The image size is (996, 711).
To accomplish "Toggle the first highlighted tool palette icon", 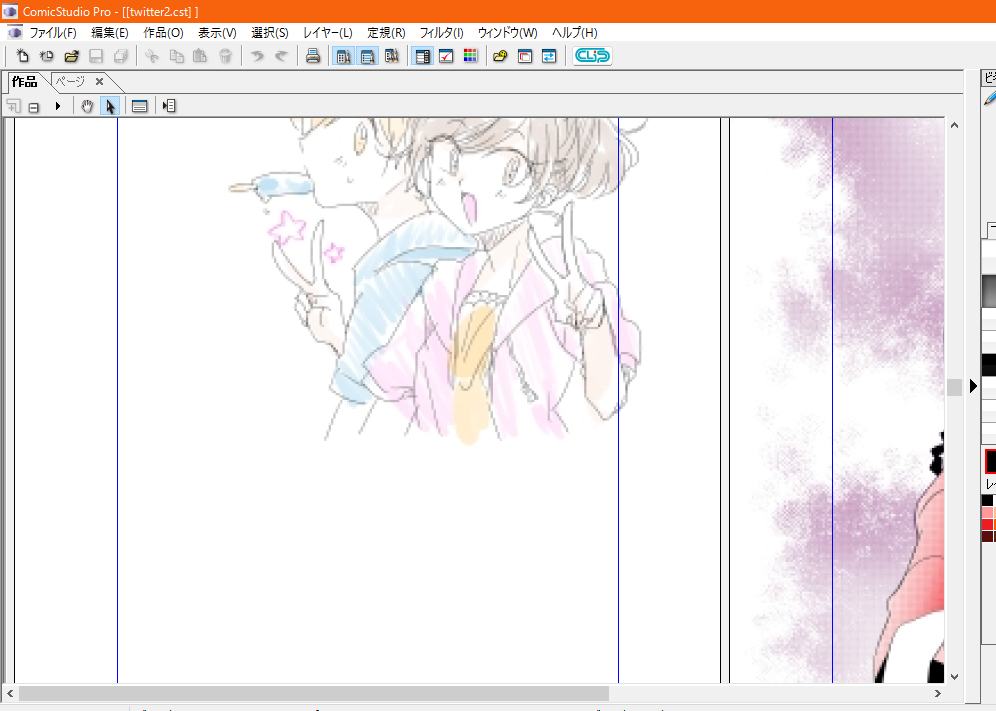I will click(x=344, y=56).
